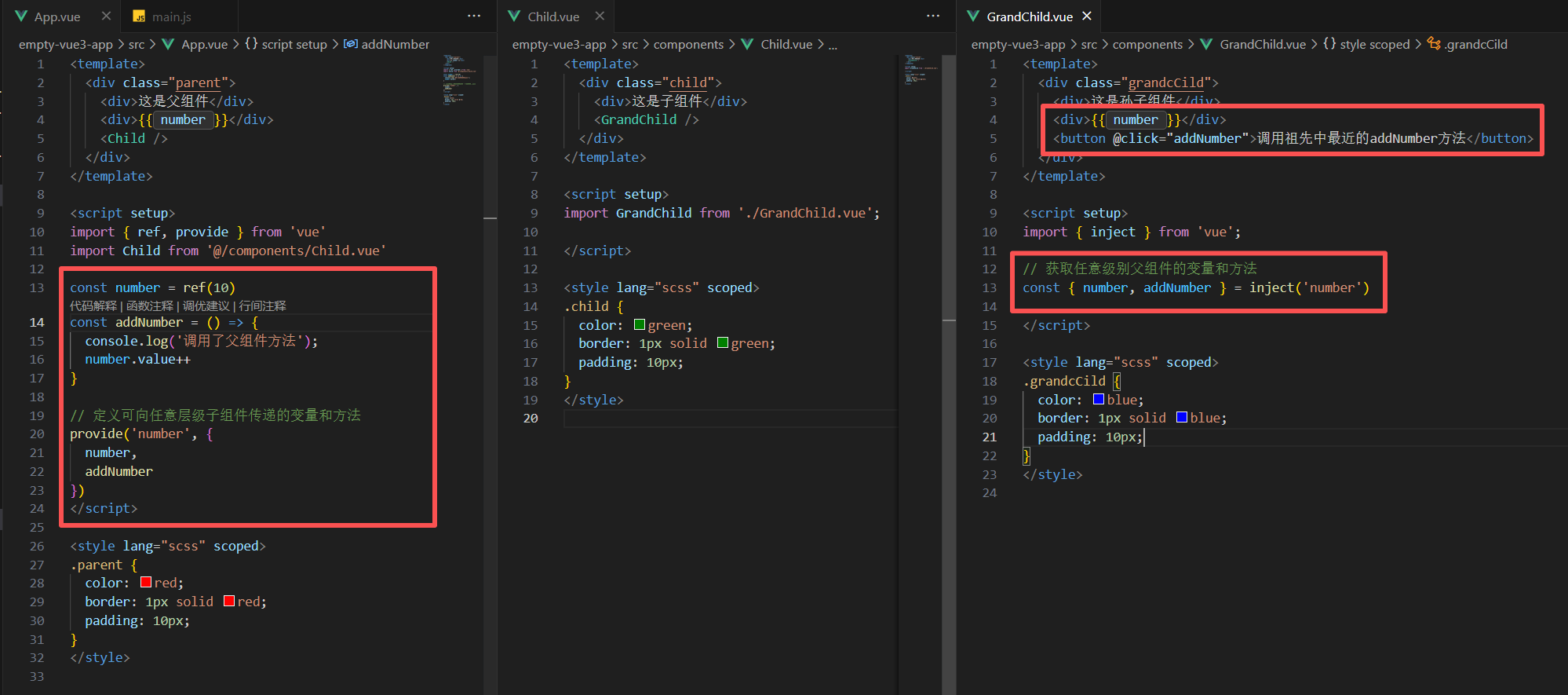The image size is (1568, 695).
Task: Close the Child.vue tab
Action: (599, 16)
